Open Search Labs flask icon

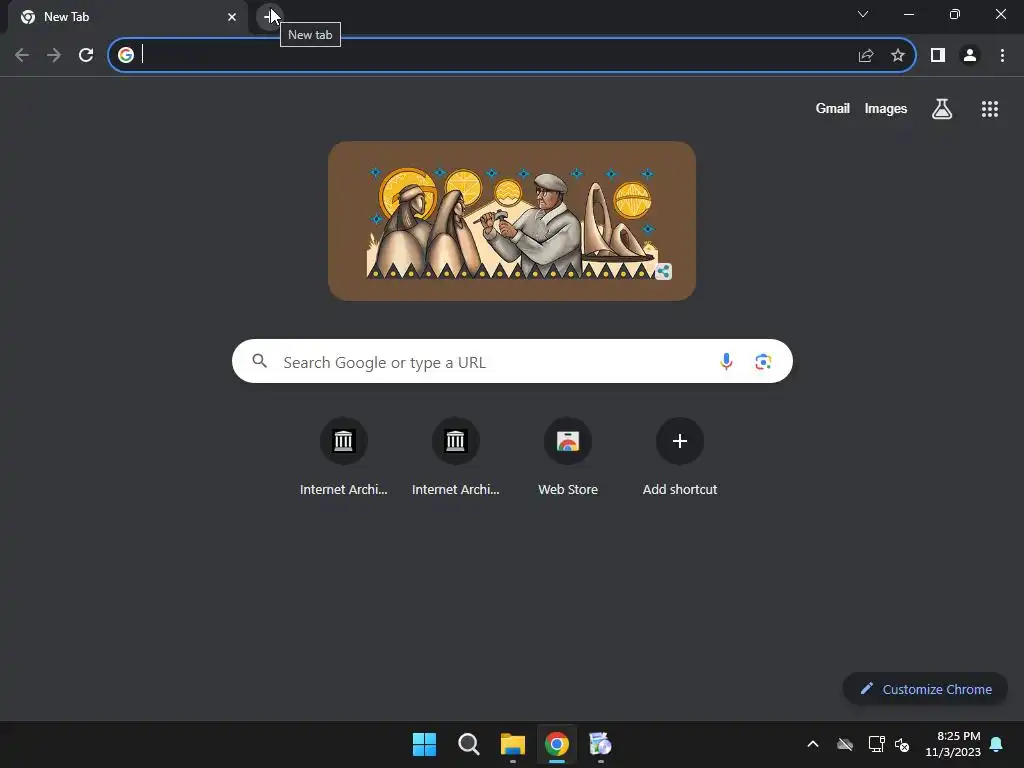click(942, 108)
